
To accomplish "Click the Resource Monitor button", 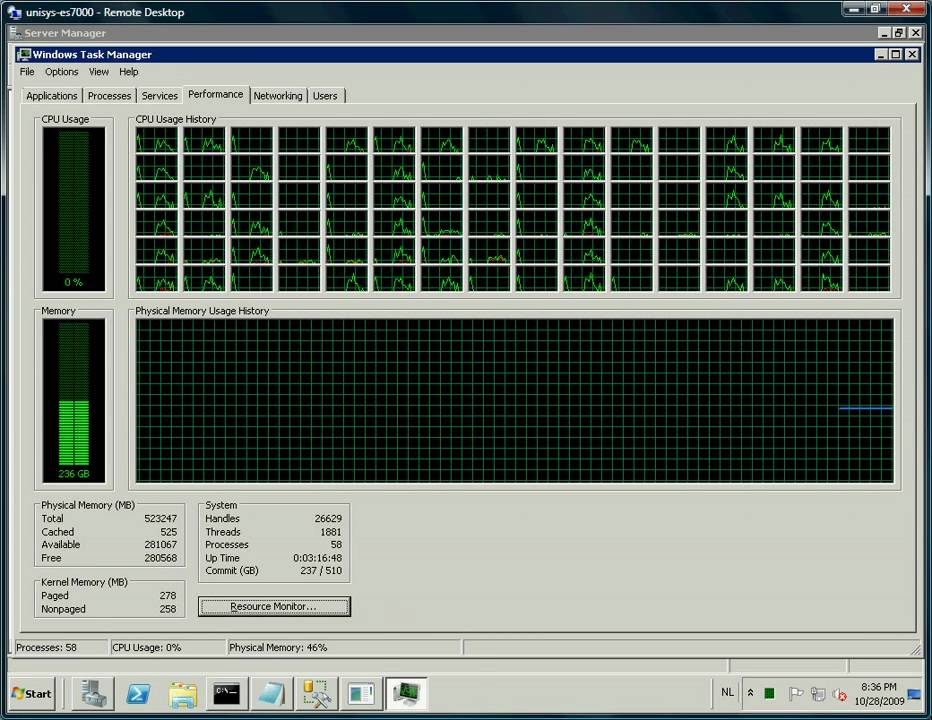I will pyautogui.click(x=274, y=606).
